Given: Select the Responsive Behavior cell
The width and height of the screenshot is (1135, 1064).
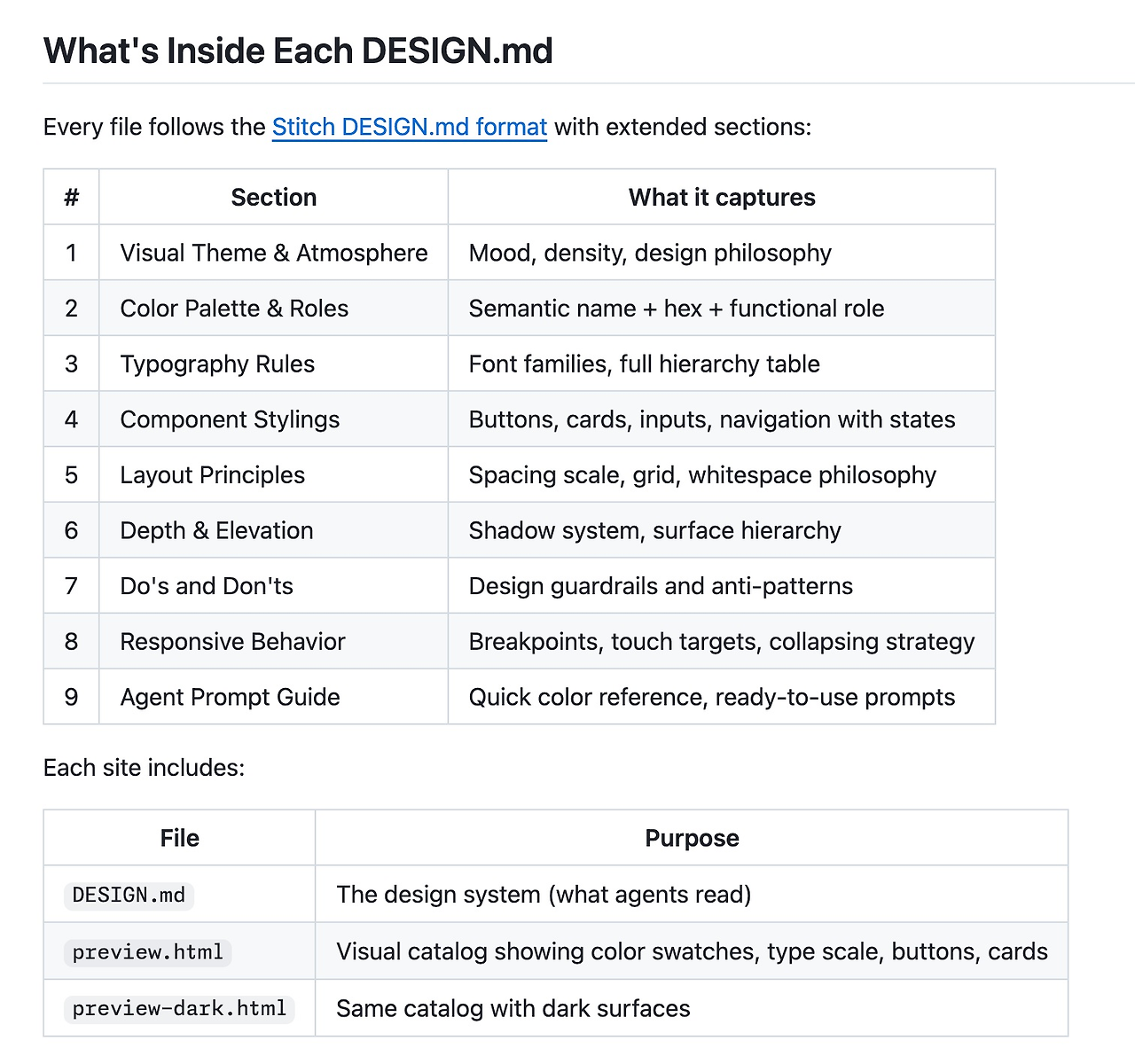Looking at the screenshot, I should click(x=273, y=642).
